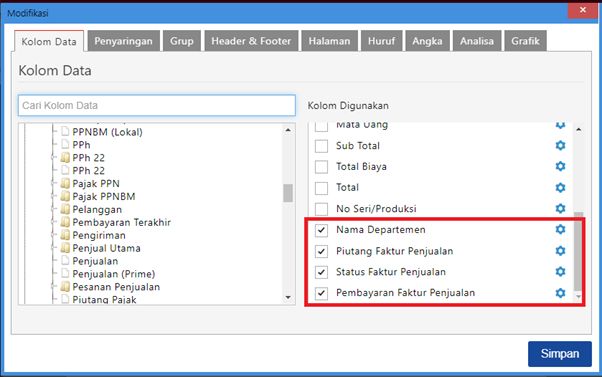Check the Sub Total checkbox
602x377 pixels.
(x=321, y=146)
